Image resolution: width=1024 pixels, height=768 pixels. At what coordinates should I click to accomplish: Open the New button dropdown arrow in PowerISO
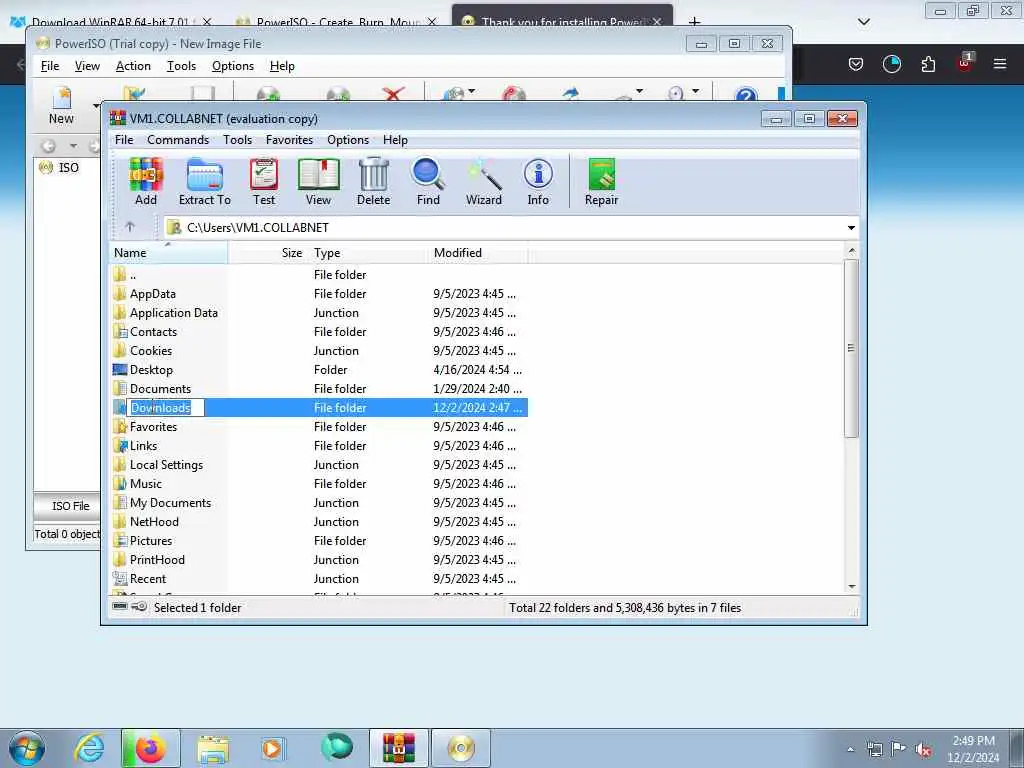(x=96, y=106)
